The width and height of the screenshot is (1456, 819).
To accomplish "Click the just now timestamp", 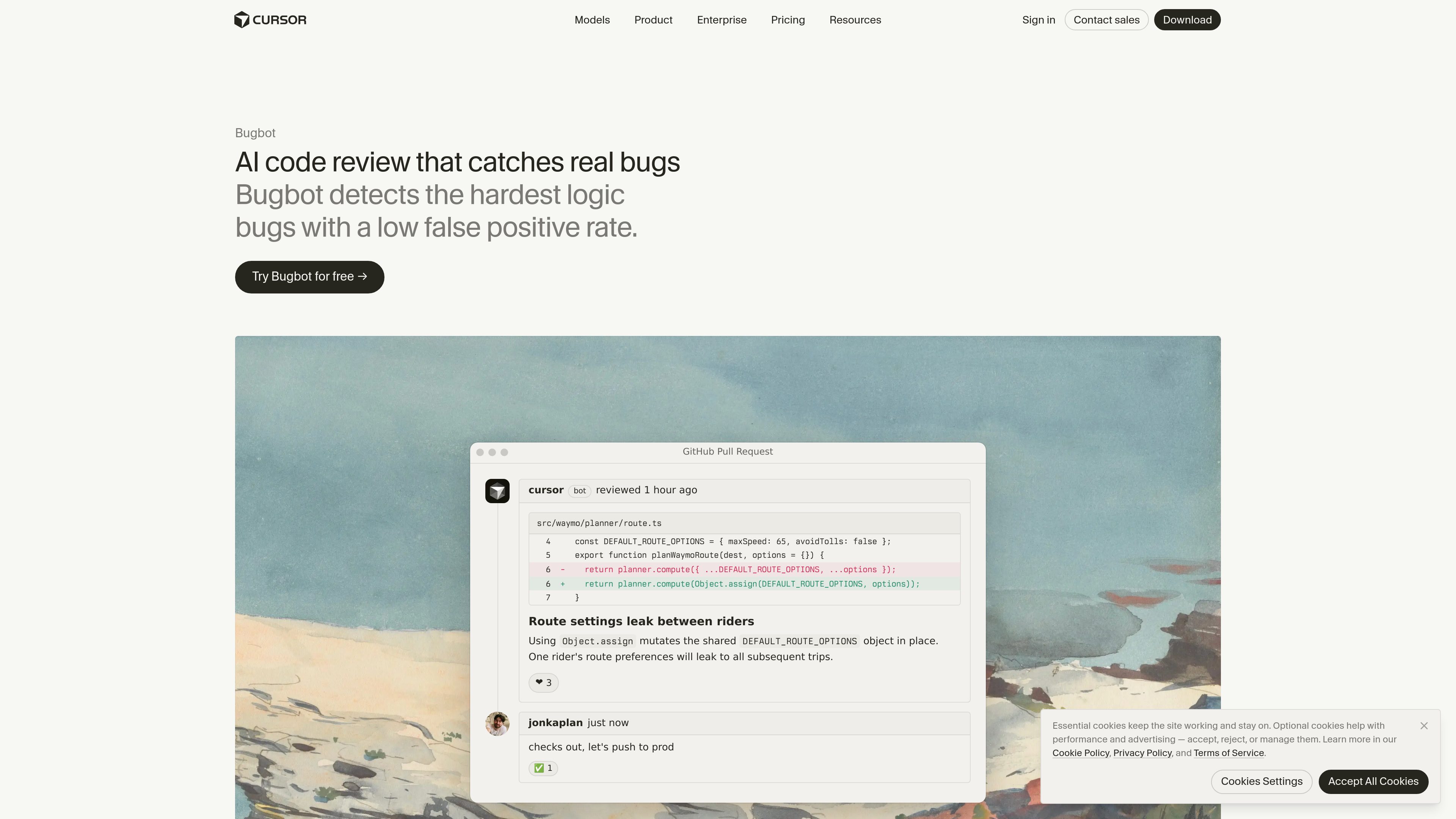I will [607, 723].
